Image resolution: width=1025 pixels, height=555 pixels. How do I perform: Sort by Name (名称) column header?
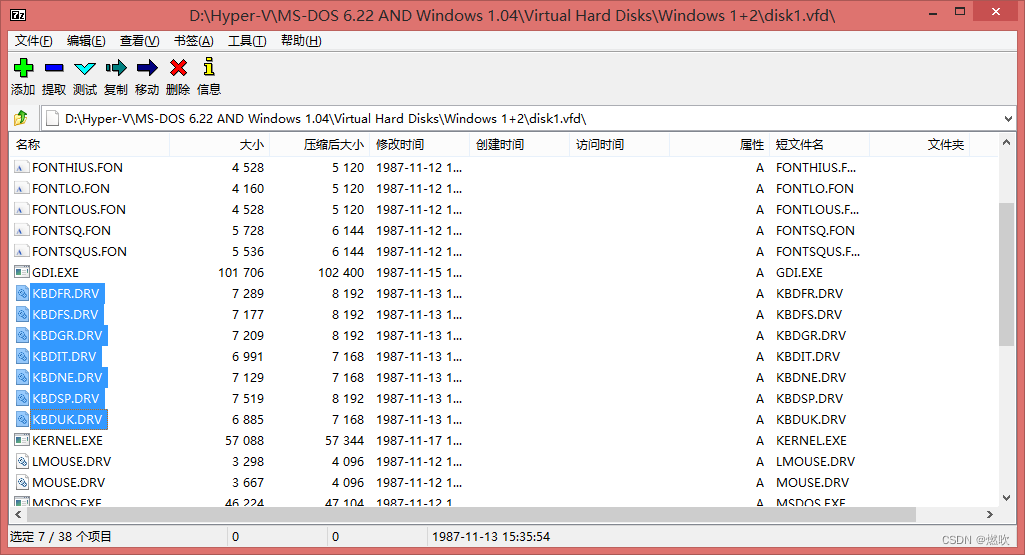click(x=90, y=144)
